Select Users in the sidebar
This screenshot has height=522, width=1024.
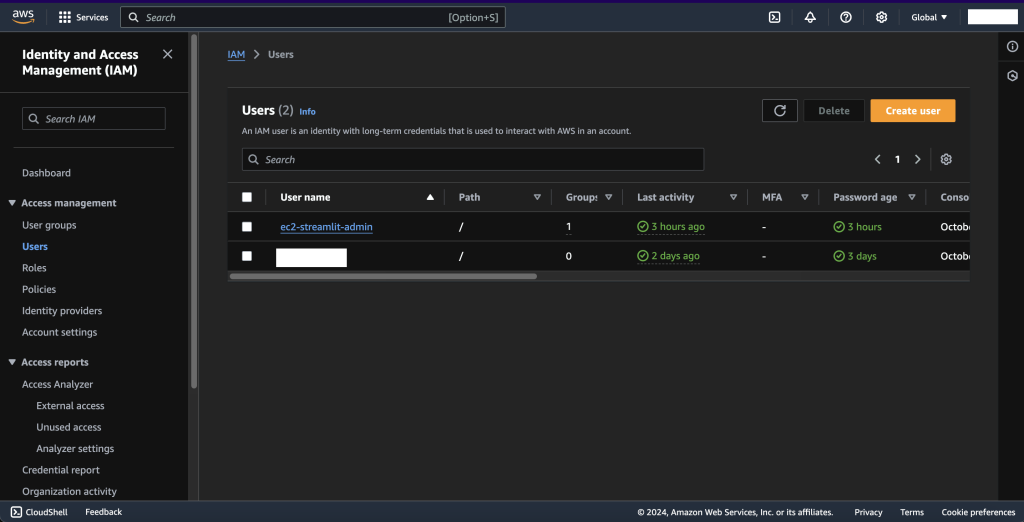(x=35, y=247)
